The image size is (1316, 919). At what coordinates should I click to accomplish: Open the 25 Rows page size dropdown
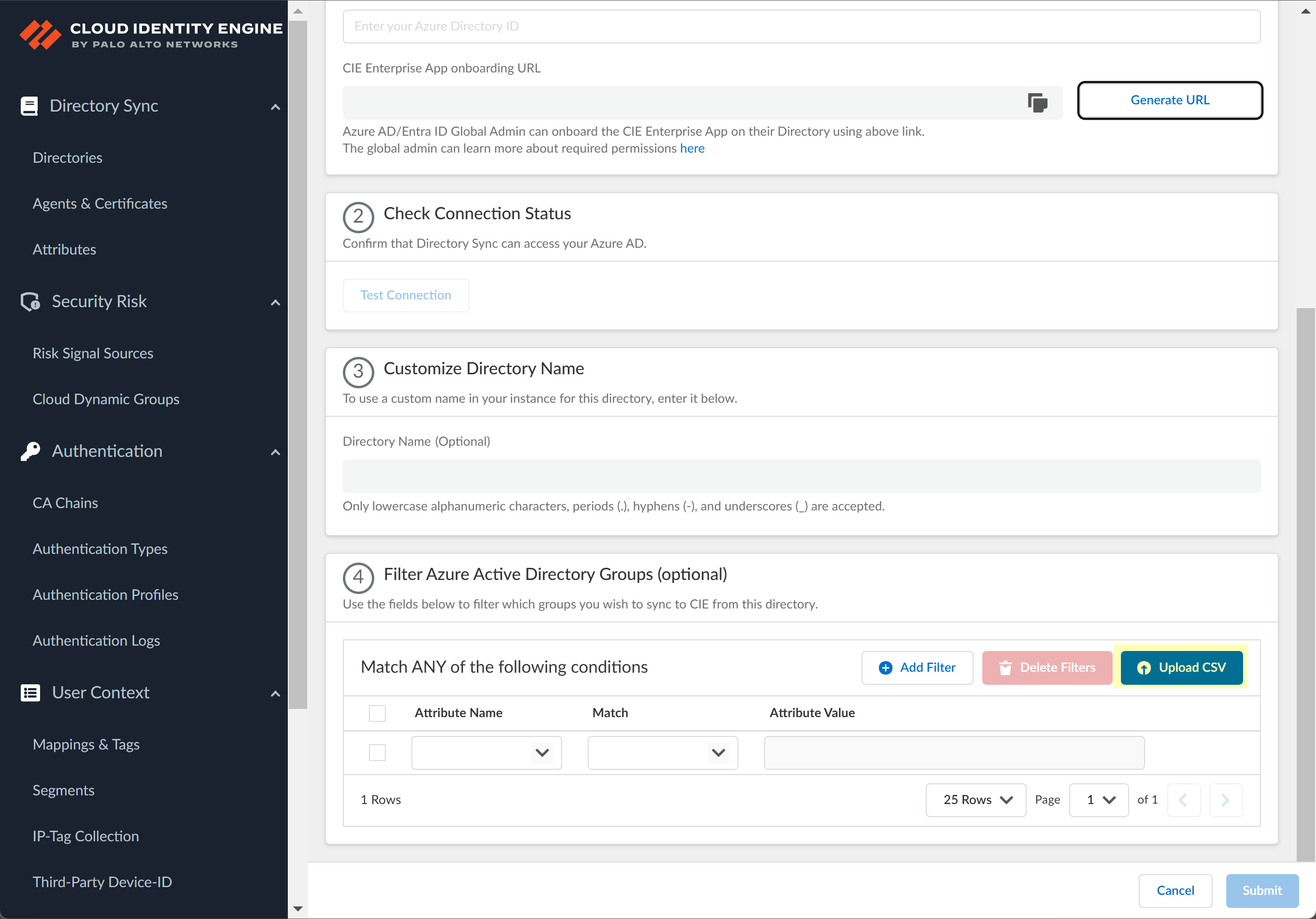point(976,800)
